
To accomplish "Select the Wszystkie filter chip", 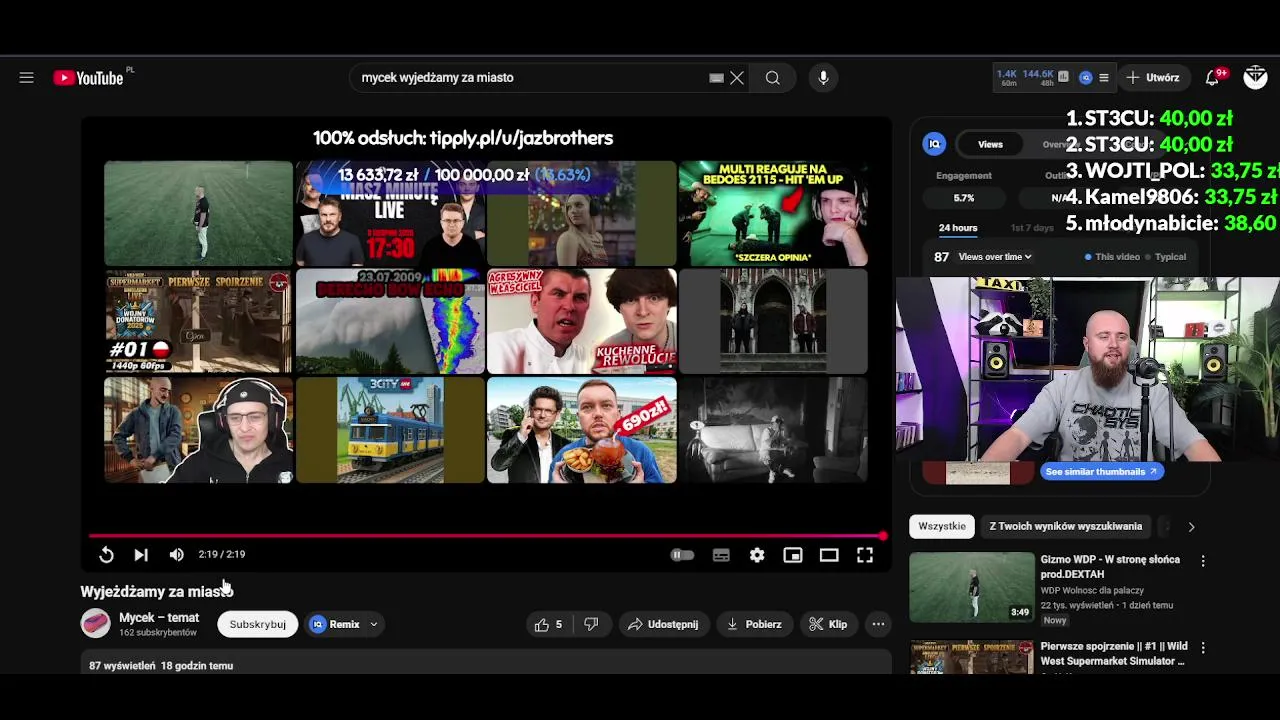I will [942, 526].
